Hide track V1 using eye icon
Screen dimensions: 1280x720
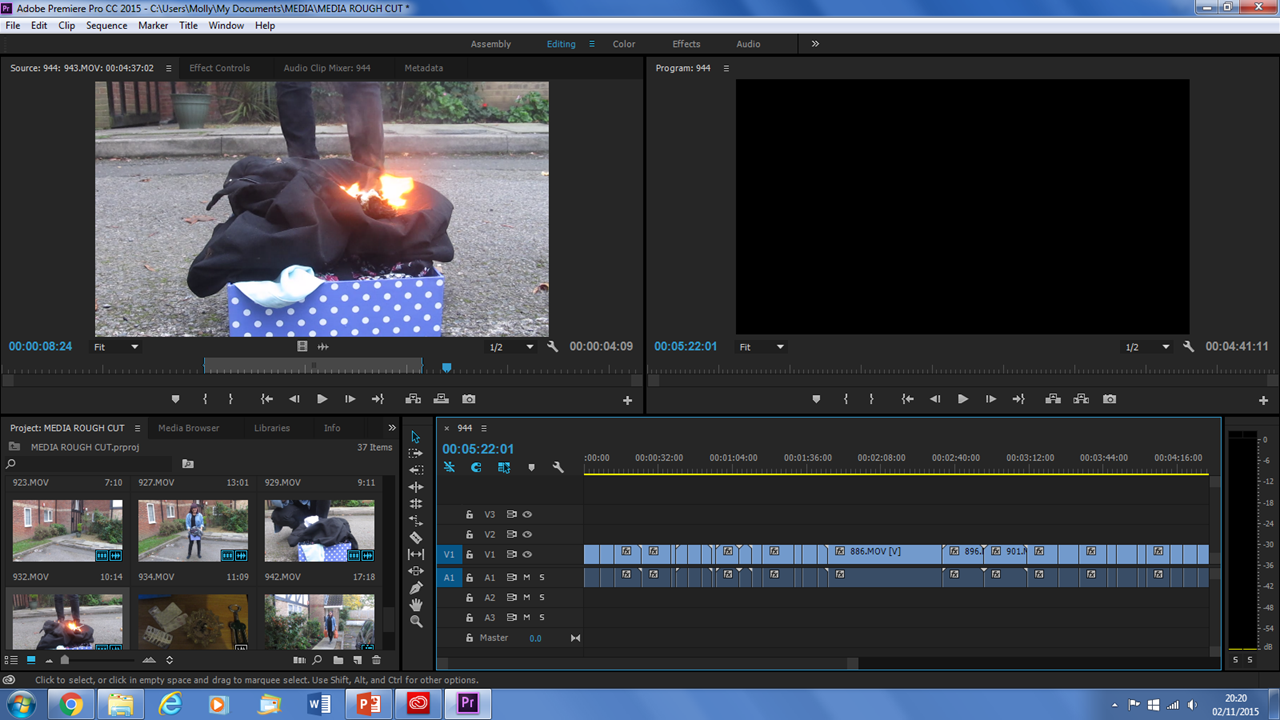527,554
